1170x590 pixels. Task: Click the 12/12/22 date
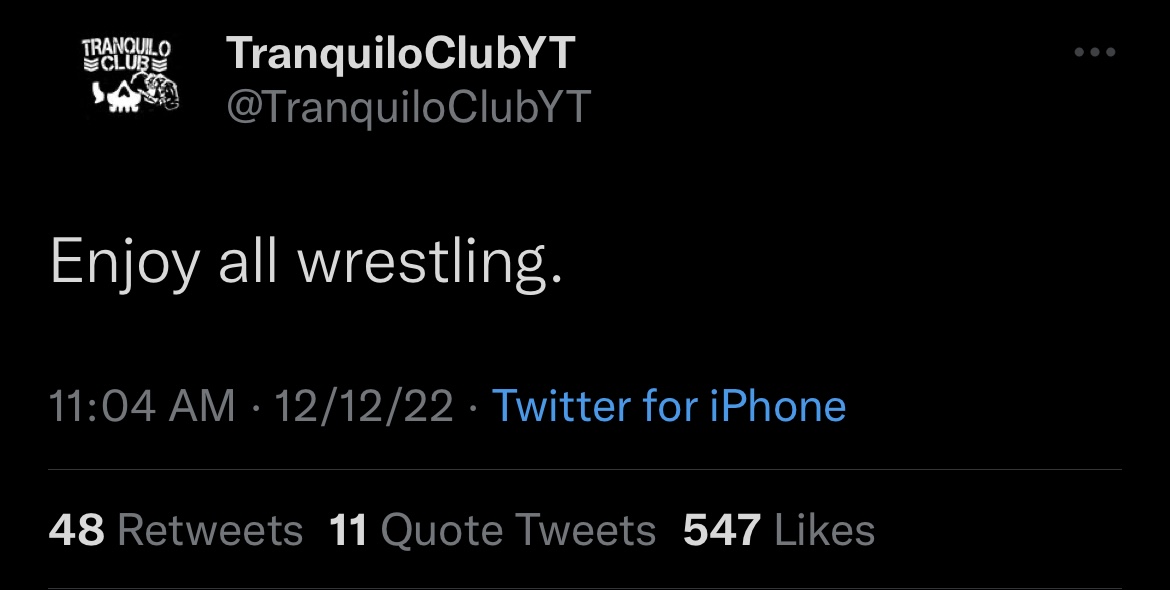[x=364, y=407]
